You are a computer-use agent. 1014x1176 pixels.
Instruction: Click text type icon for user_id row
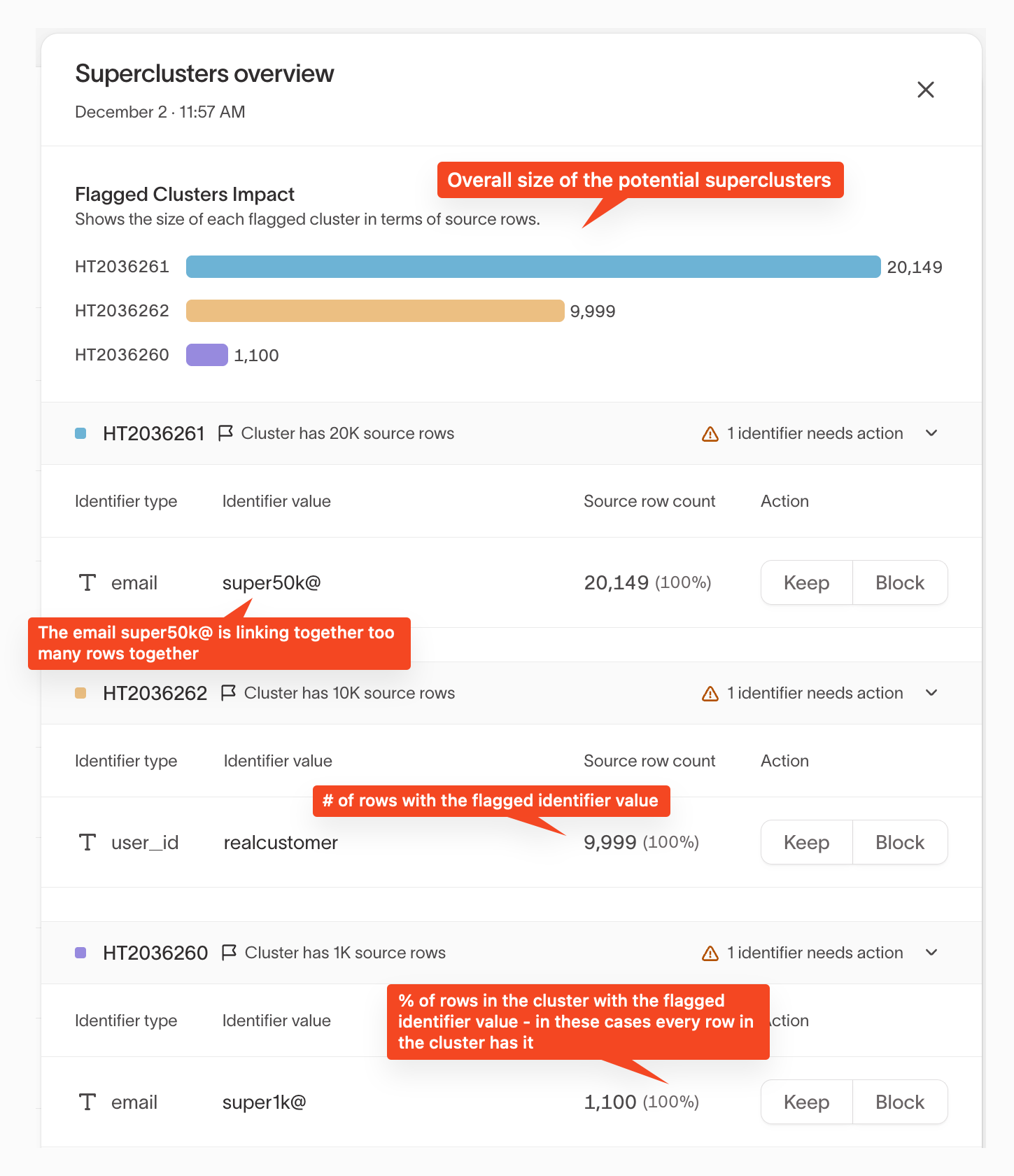click(87, 842)
